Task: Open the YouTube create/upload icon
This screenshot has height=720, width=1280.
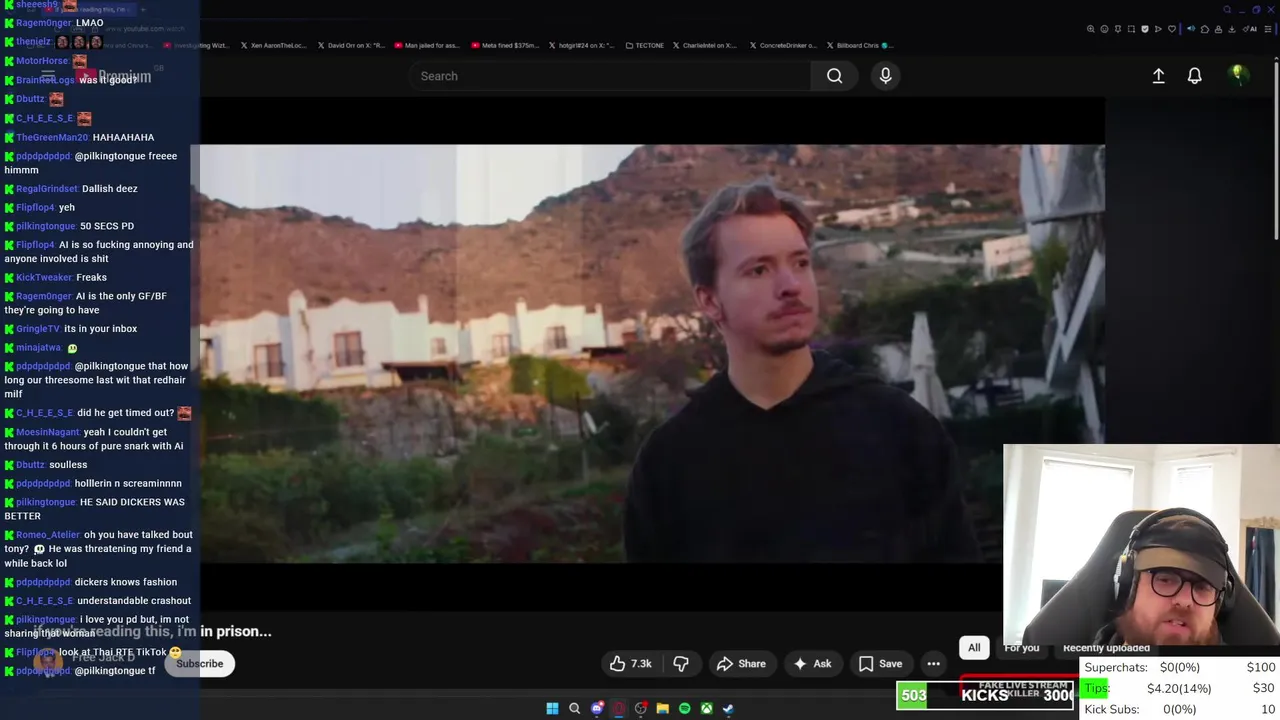Action: click(x=1158, y=76)
